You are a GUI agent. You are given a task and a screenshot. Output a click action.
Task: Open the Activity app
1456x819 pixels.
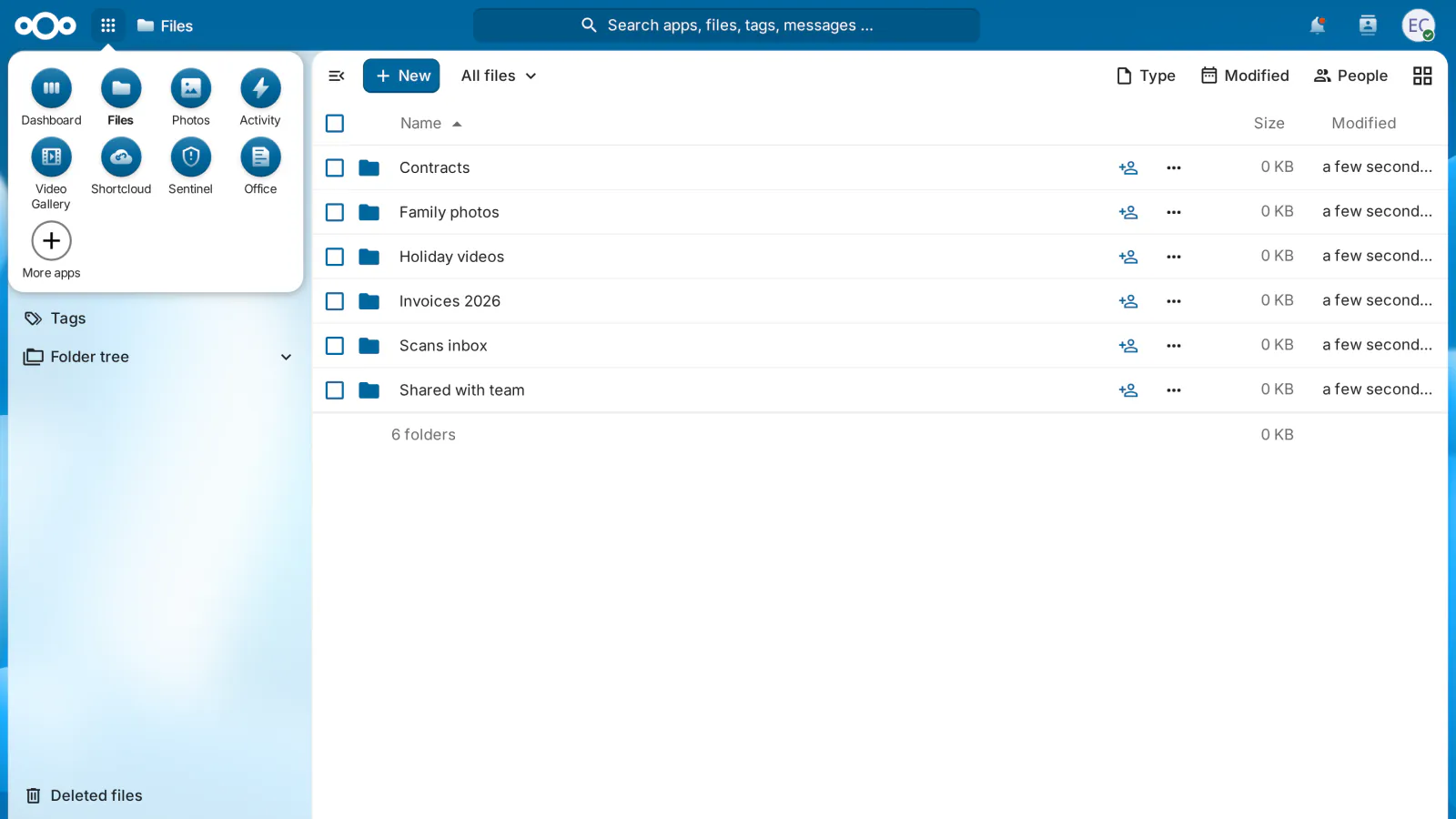click(x=260, y=96)
